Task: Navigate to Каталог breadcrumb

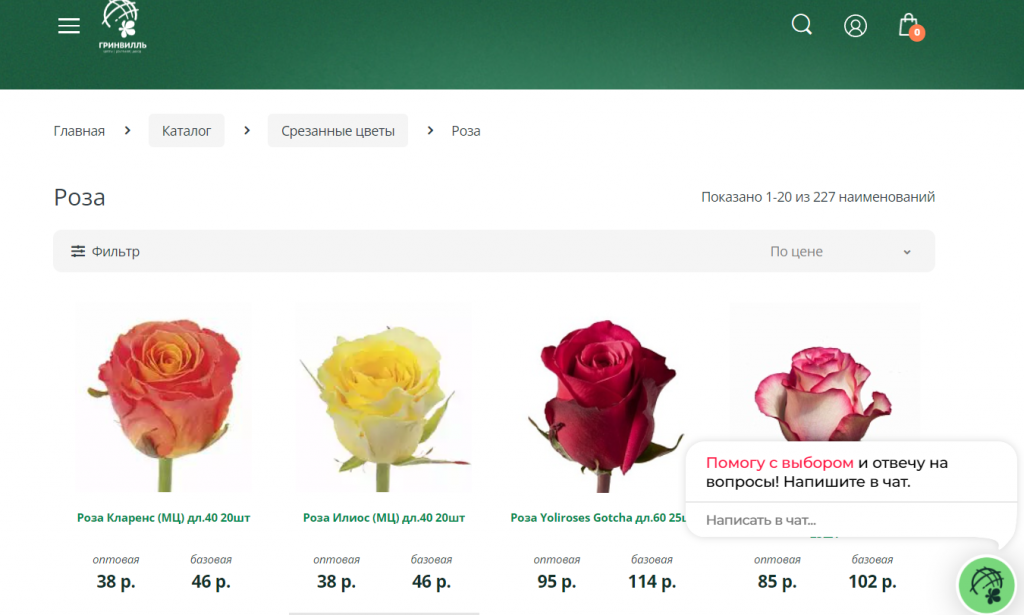Action: click(186, 131)
